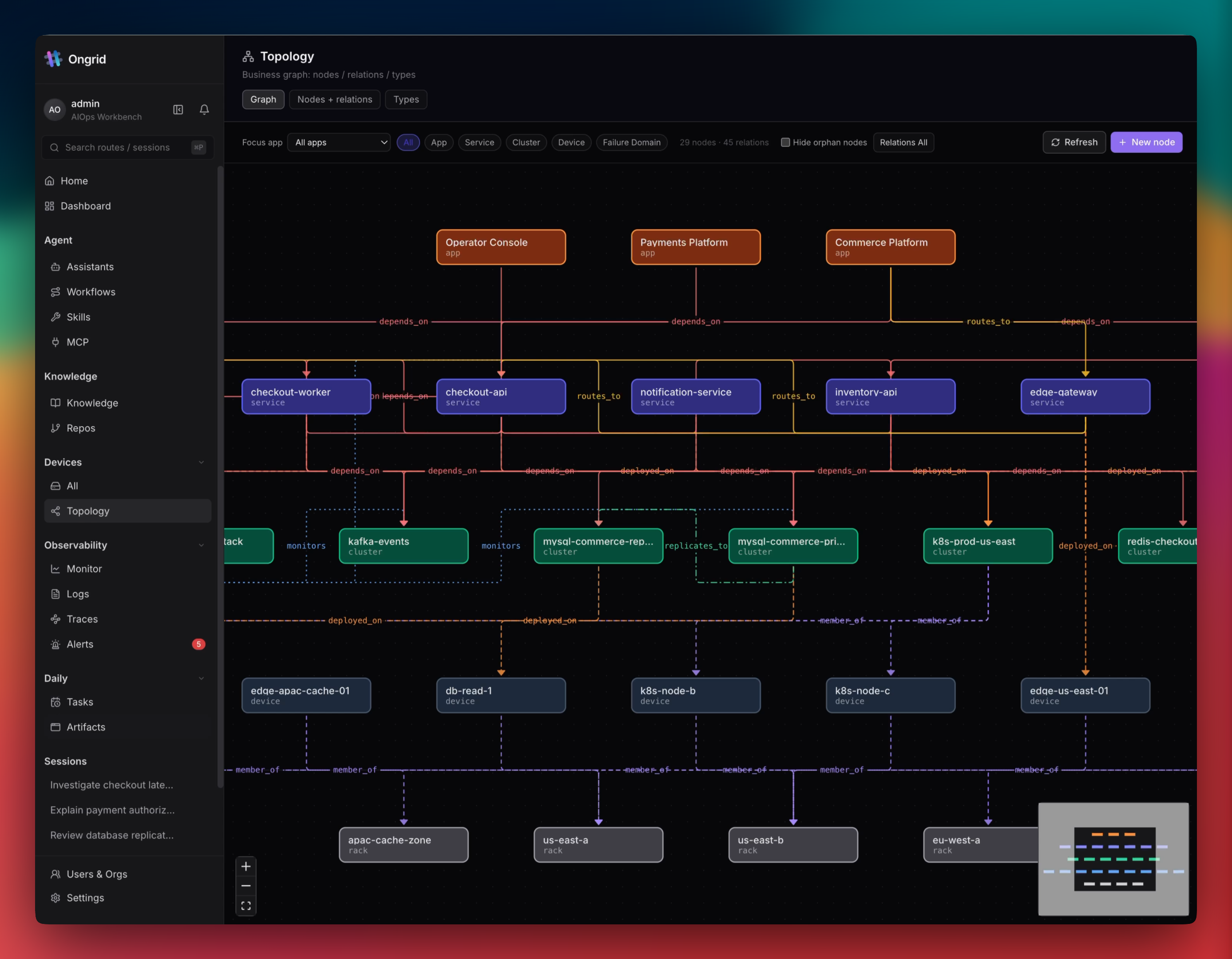Viewport: 1232px width, 959px height.
Task: Open the admin profile avatar
Action: pyautogui.click(x=55, y=109)
